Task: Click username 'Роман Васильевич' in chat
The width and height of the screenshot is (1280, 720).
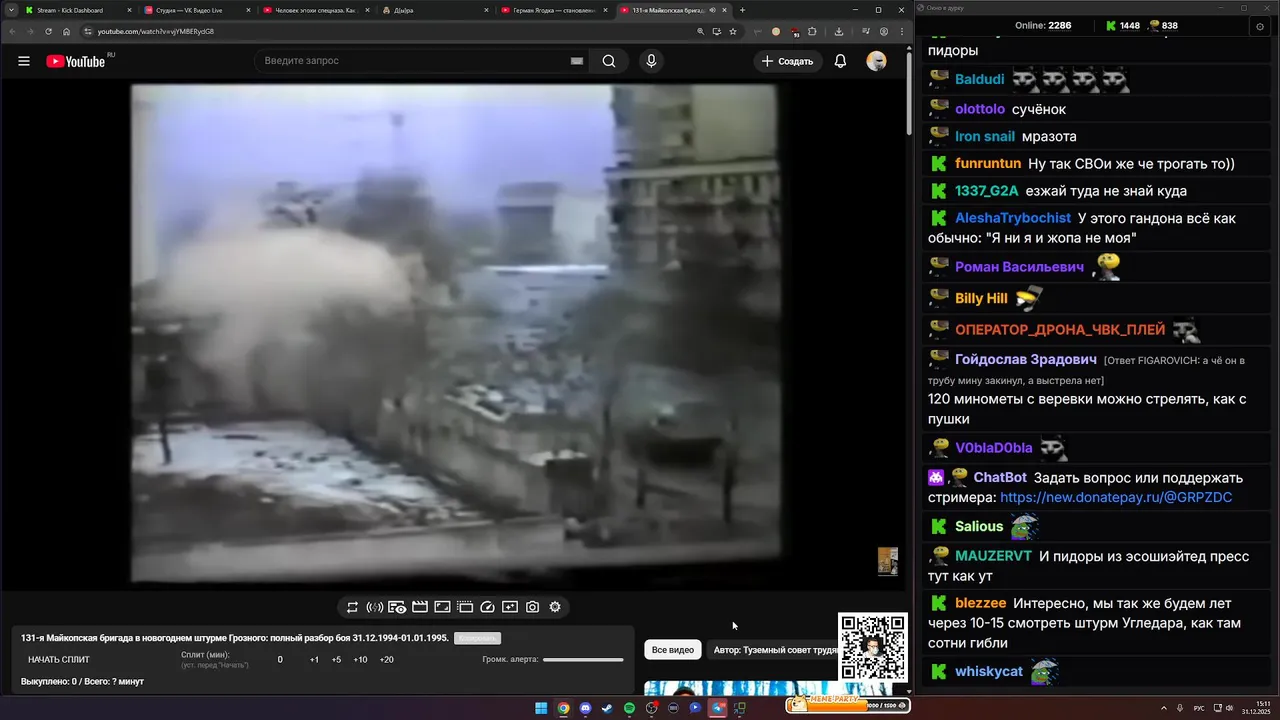Action: click(x=1020, y=267)
